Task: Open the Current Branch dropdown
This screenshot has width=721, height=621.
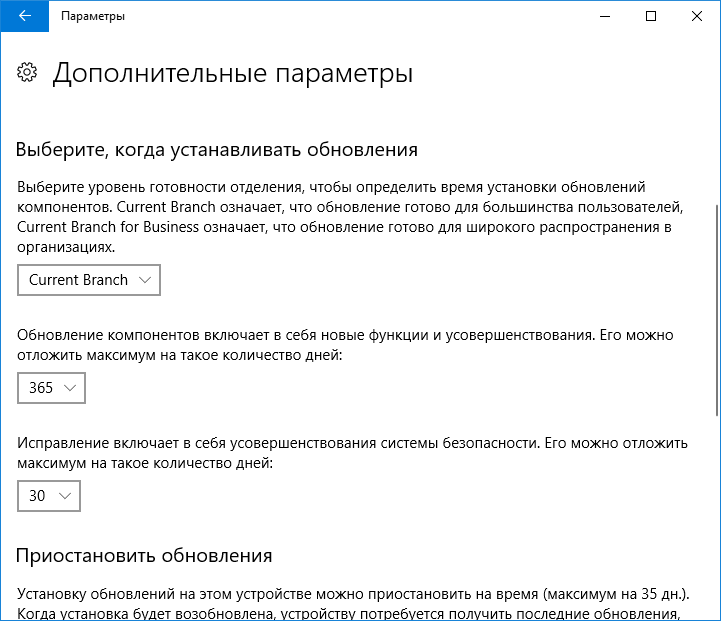Action: (89, 280)
